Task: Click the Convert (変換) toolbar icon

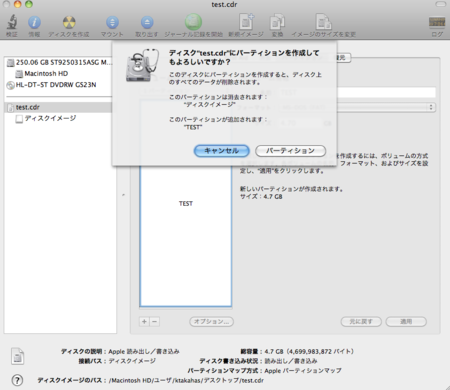Action: click(x=277, y=22)
